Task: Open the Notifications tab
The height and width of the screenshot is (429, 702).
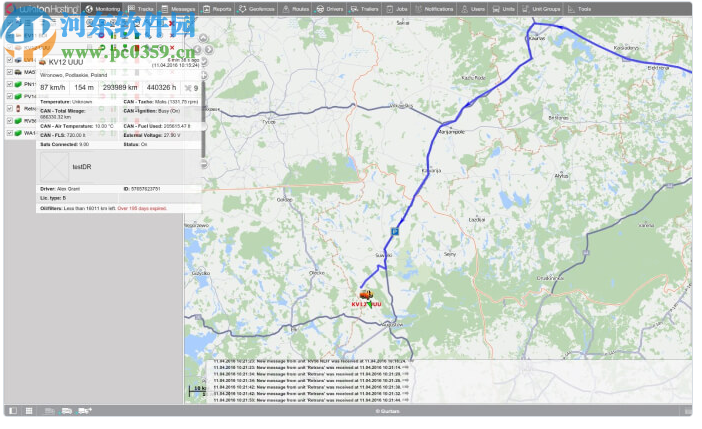Action: coord(434,9)
